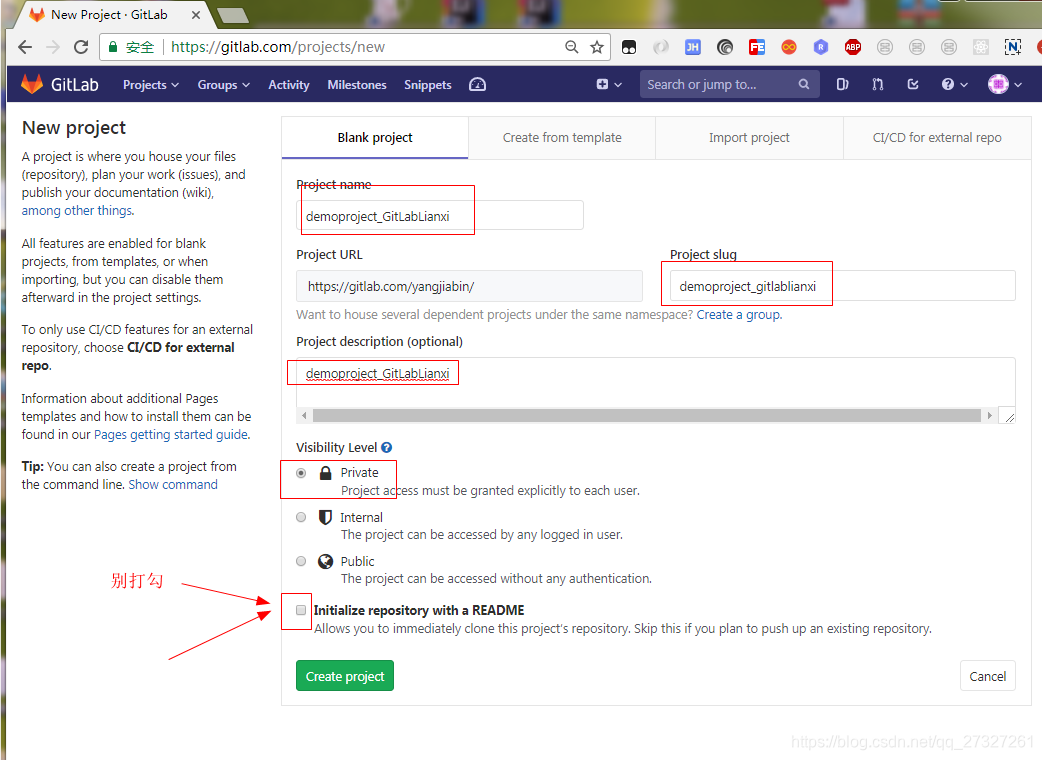Select the Public visibility radio button
Image resolution: width=1042 pixels, height=760 pixels.
pos(301,561)
